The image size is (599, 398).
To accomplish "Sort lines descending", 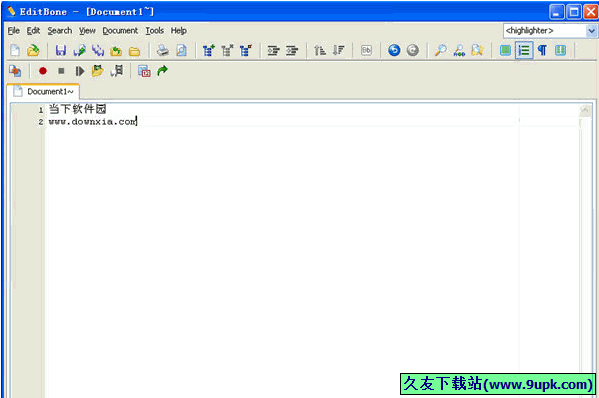I will pyautogui.click(x=338, y=50).
